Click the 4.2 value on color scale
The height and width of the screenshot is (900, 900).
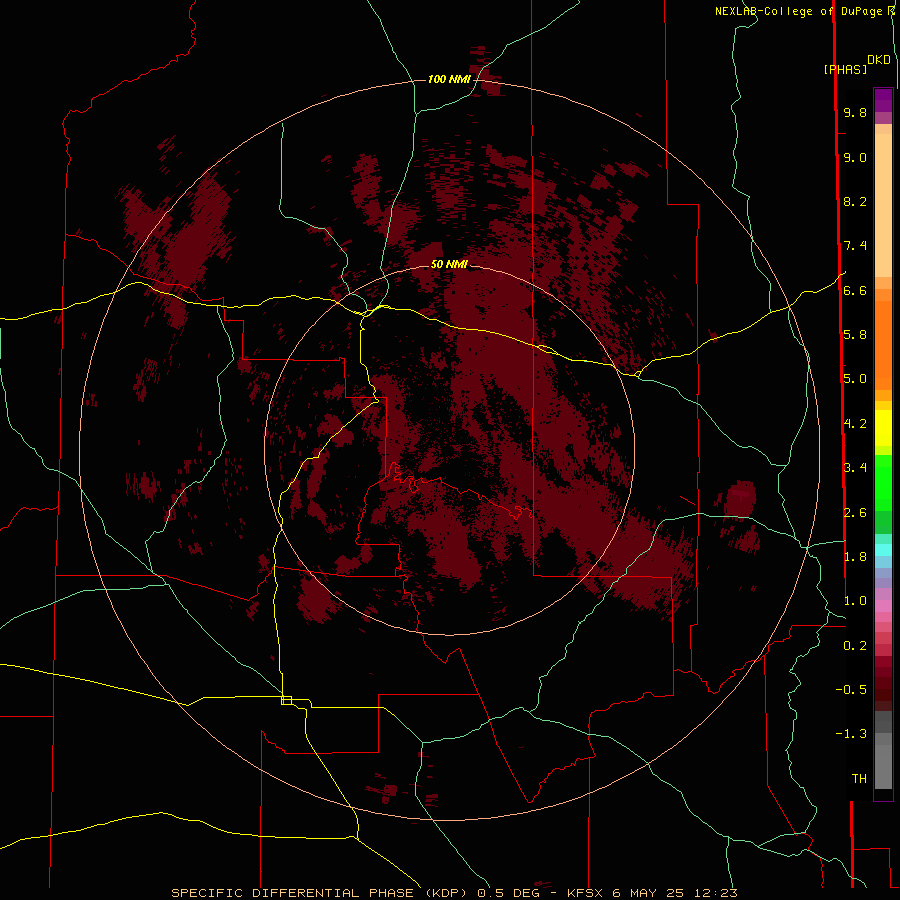[855, 424]
